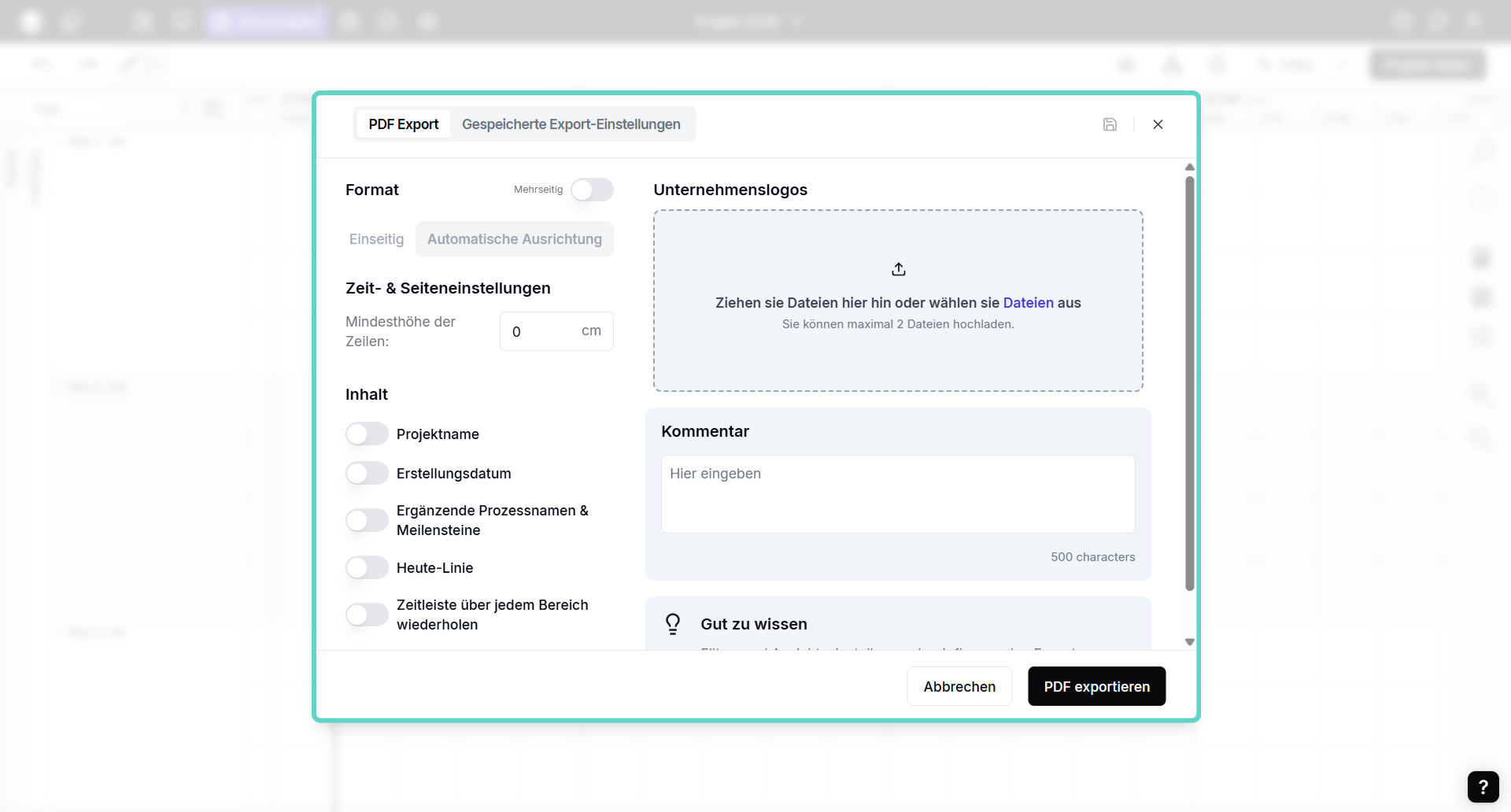
Task: Enable the Projektname toggle
Action: pos(367,434)
